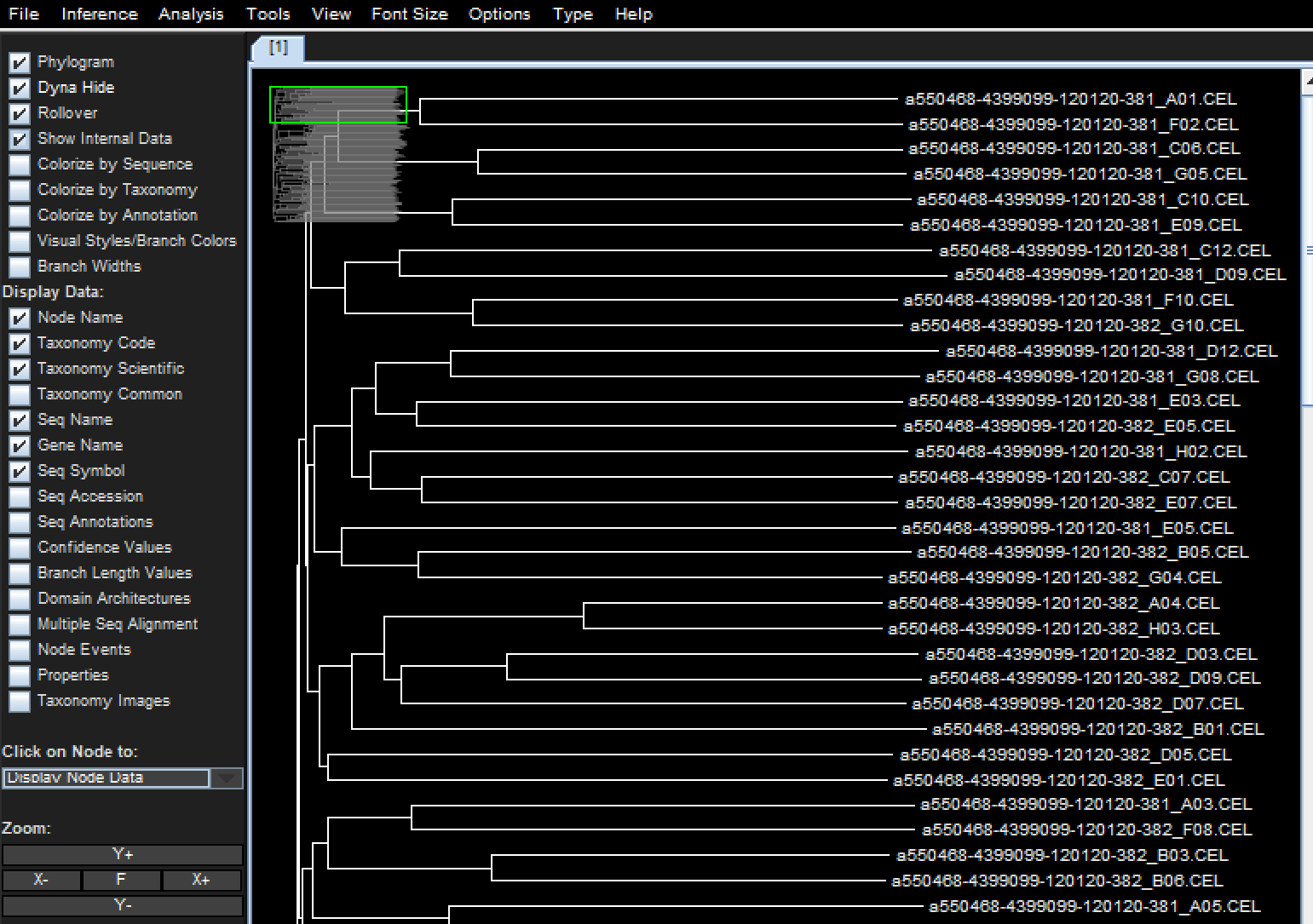Select node a550468-4399099-120120-382_F08.CEL
This screenshot has width=1313, height=924.
[1087, 830]
